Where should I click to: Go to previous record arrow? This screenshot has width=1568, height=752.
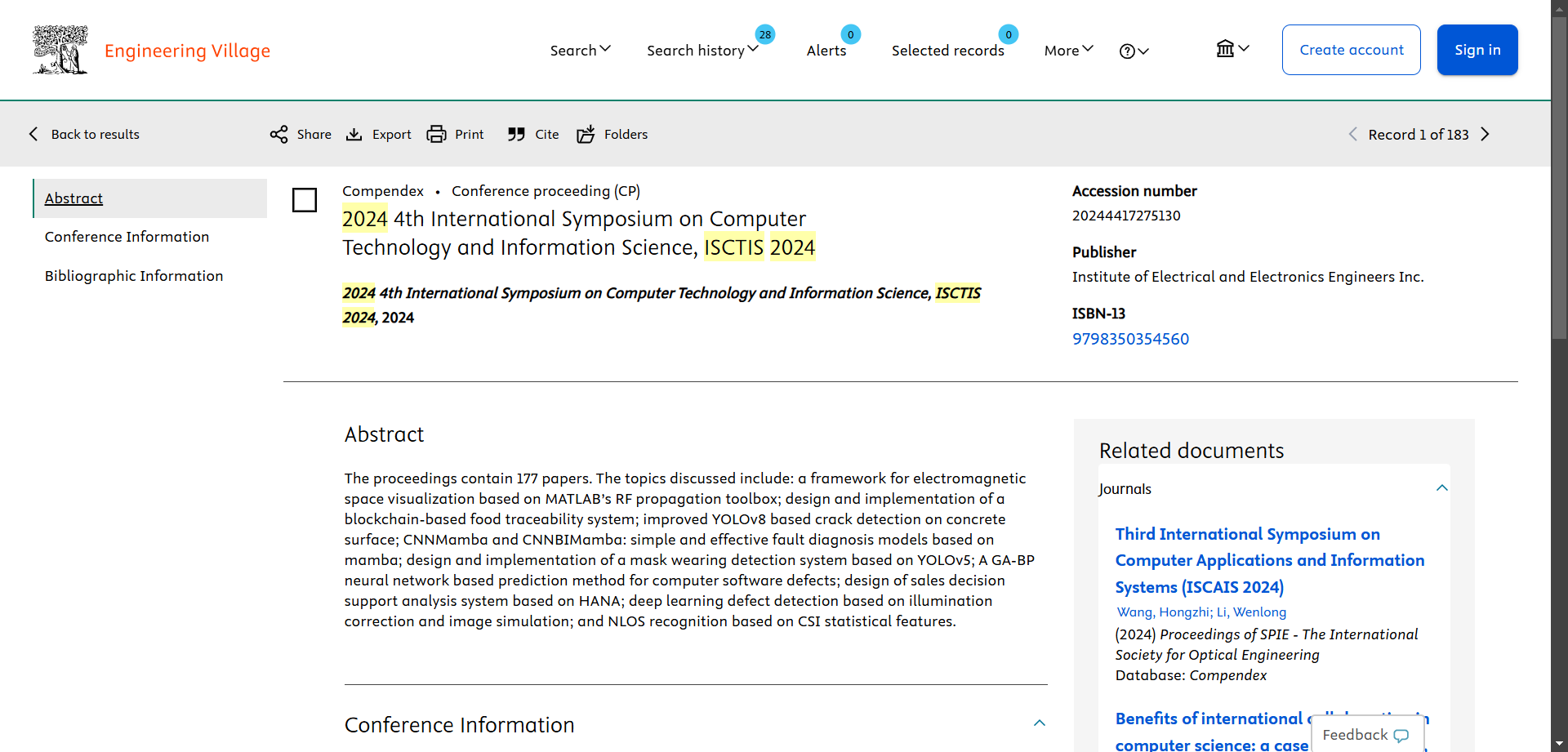1352,134
